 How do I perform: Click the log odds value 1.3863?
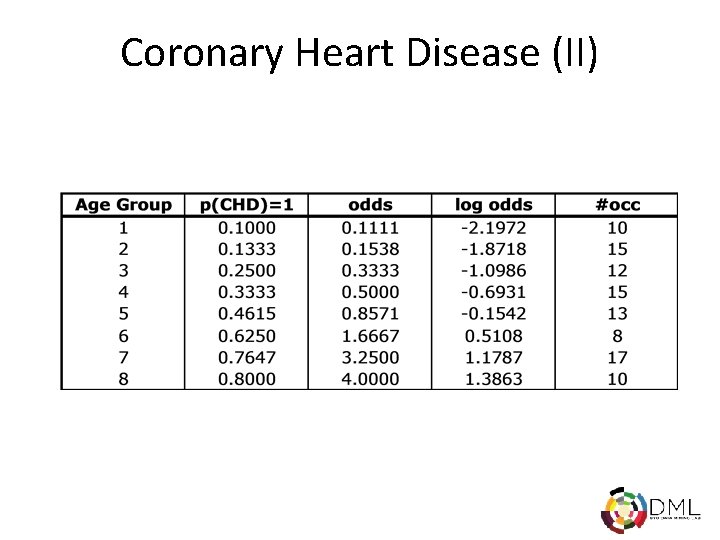tap(496, 379)
